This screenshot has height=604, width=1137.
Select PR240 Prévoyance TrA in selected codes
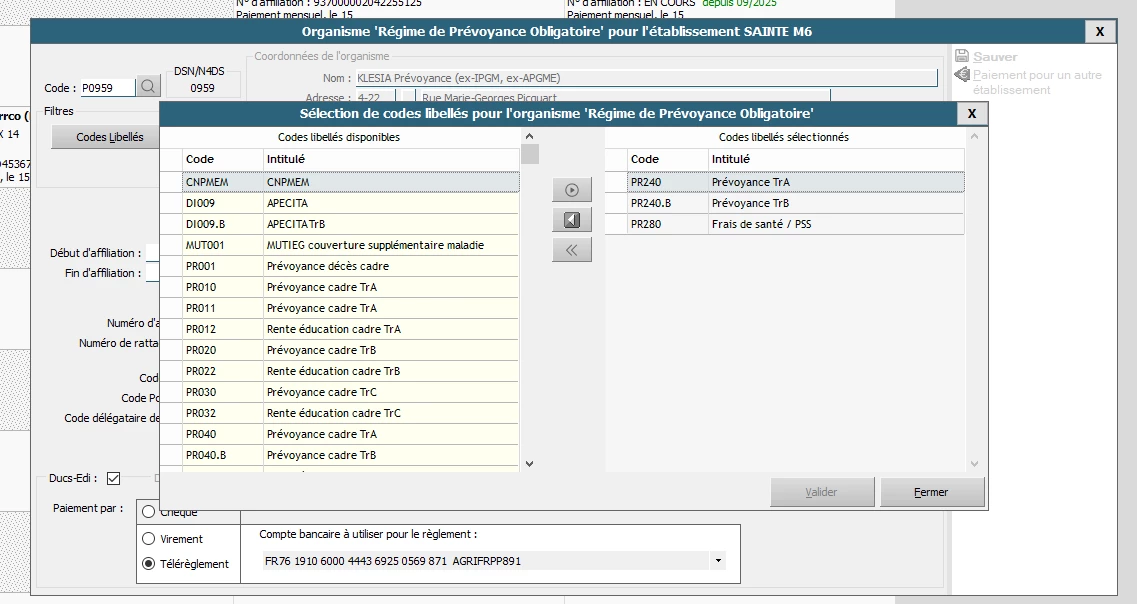(x=785, y=182)
